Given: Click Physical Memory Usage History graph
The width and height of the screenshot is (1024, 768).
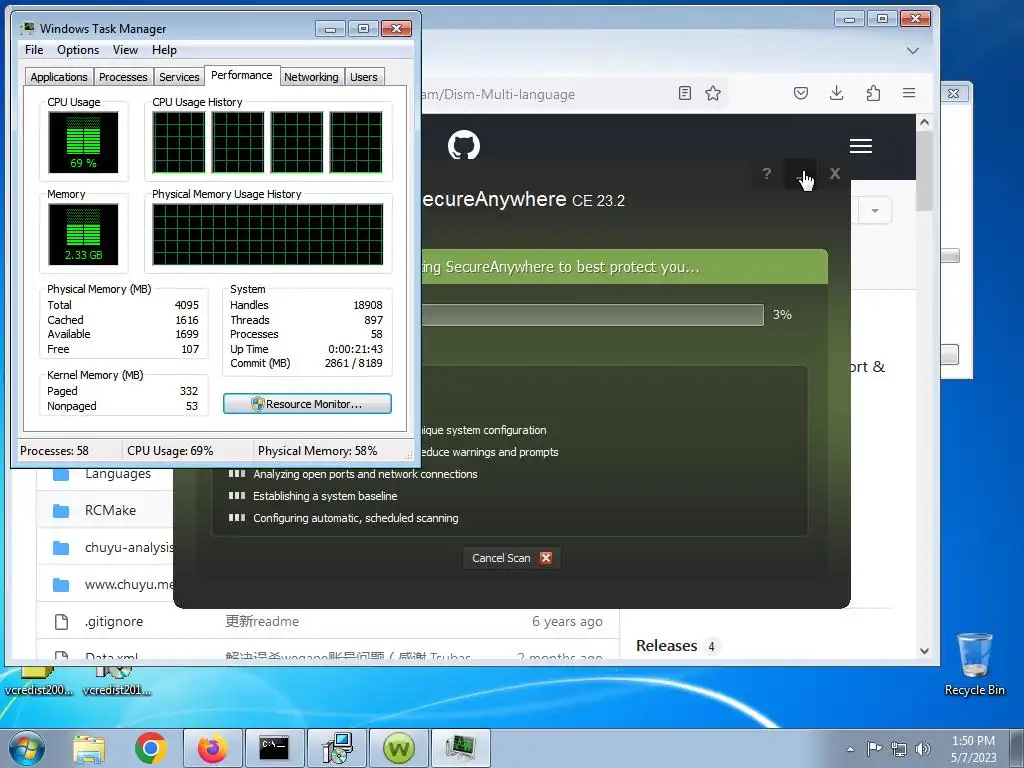Looking at the screenshot, I should 268,234.
